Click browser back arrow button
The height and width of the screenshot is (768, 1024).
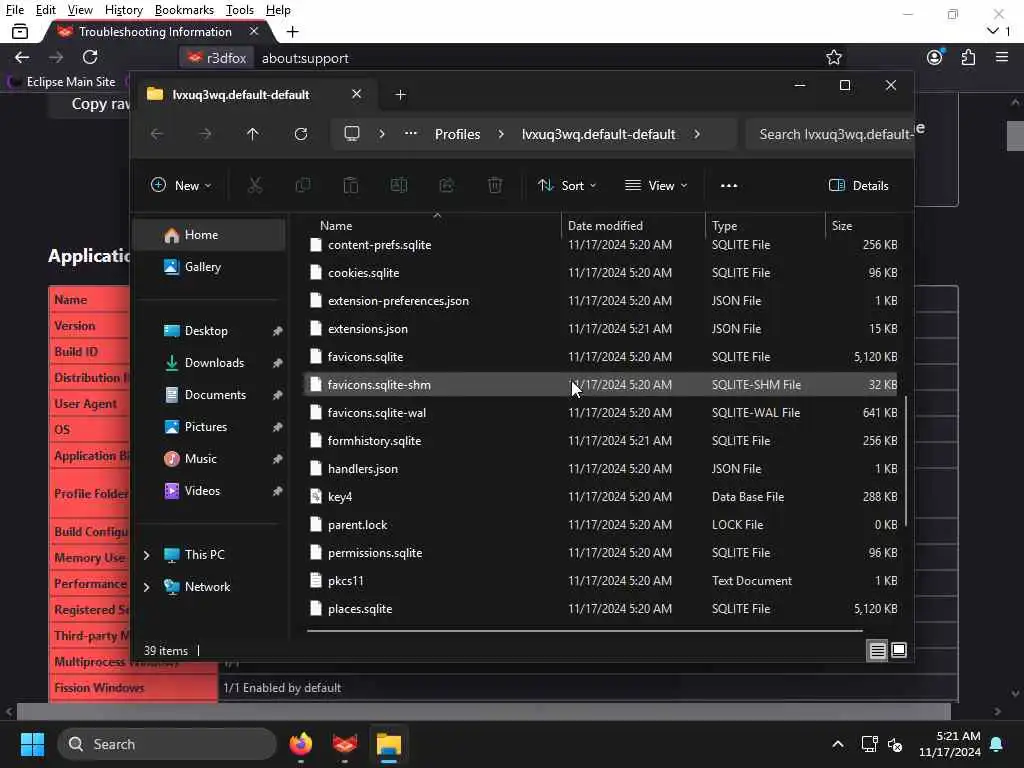(22, 57)
